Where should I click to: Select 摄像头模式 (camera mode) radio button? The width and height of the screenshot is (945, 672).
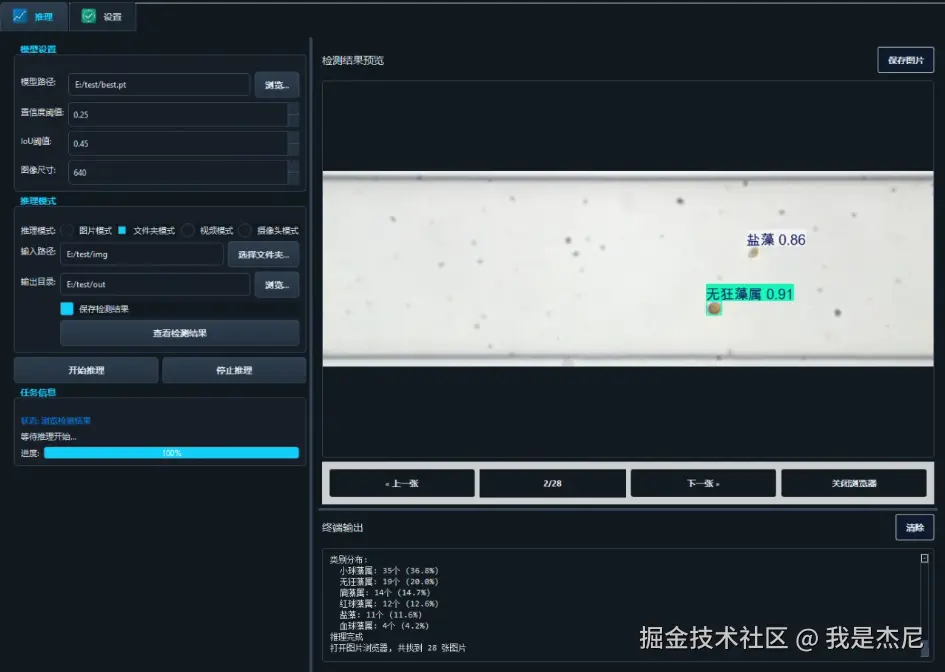pyautogui.click(x=245, y=230)
